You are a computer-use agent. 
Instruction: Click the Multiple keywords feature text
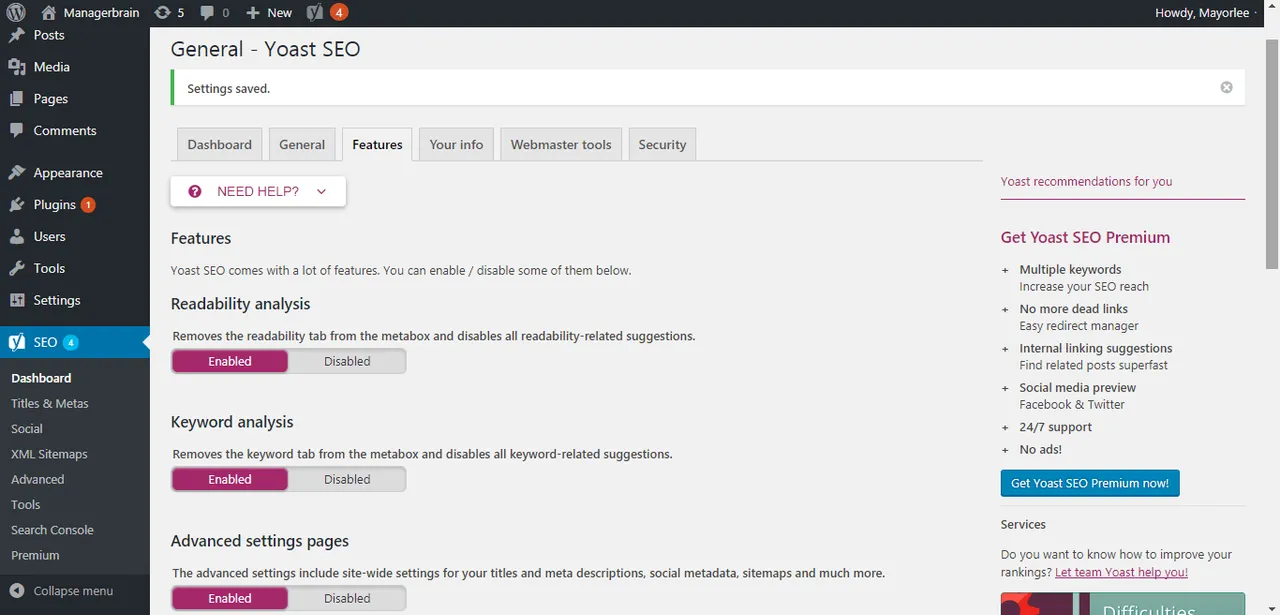tap(1070, 270)
